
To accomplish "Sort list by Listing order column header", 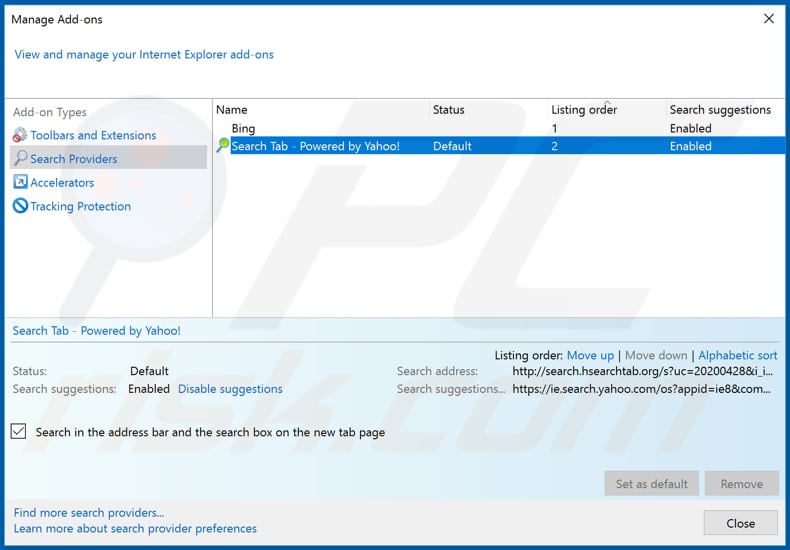I will (584, 109).
